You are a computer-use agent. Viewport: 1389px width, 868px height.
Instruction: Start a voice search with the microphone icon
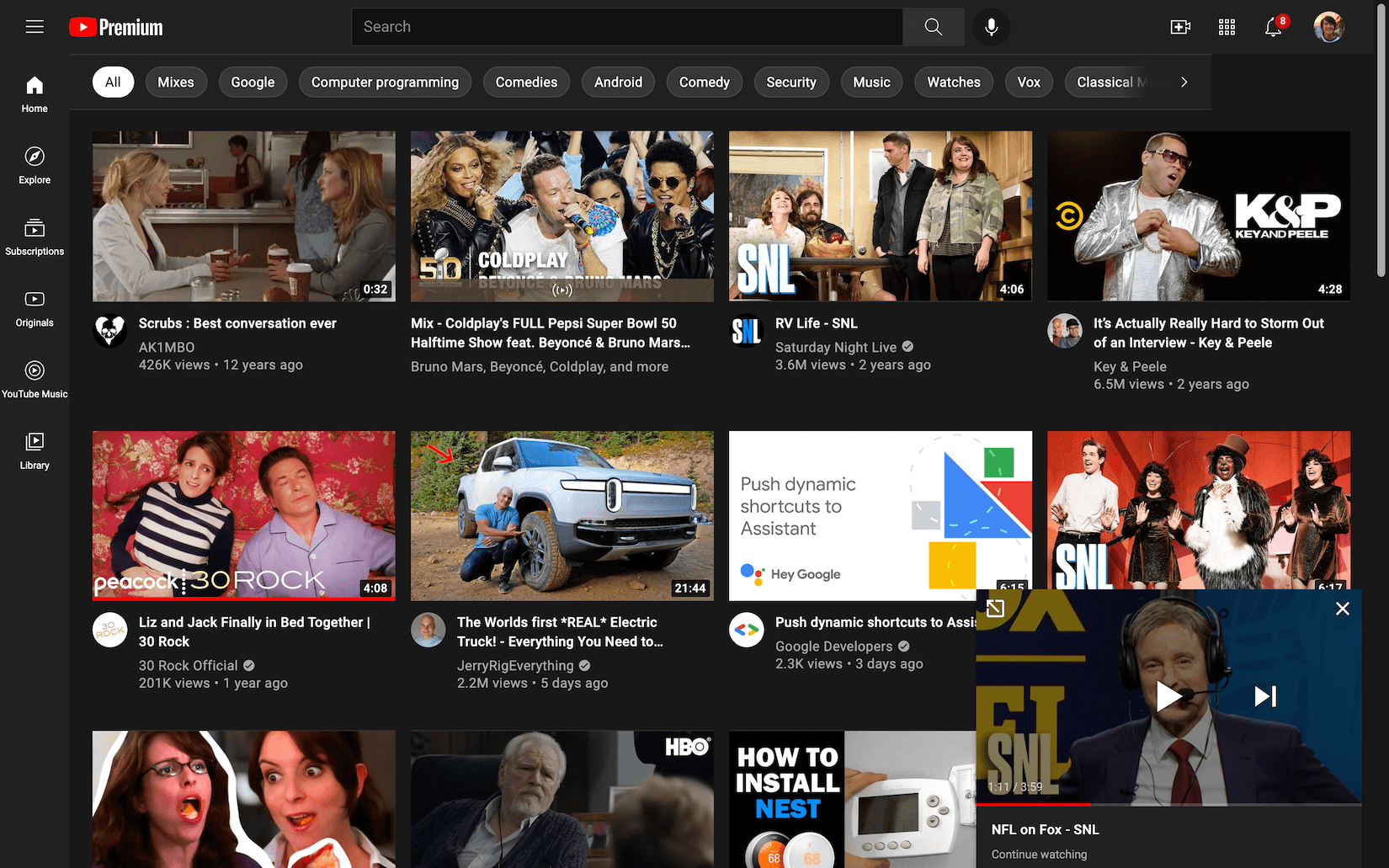tap(992, 27)
